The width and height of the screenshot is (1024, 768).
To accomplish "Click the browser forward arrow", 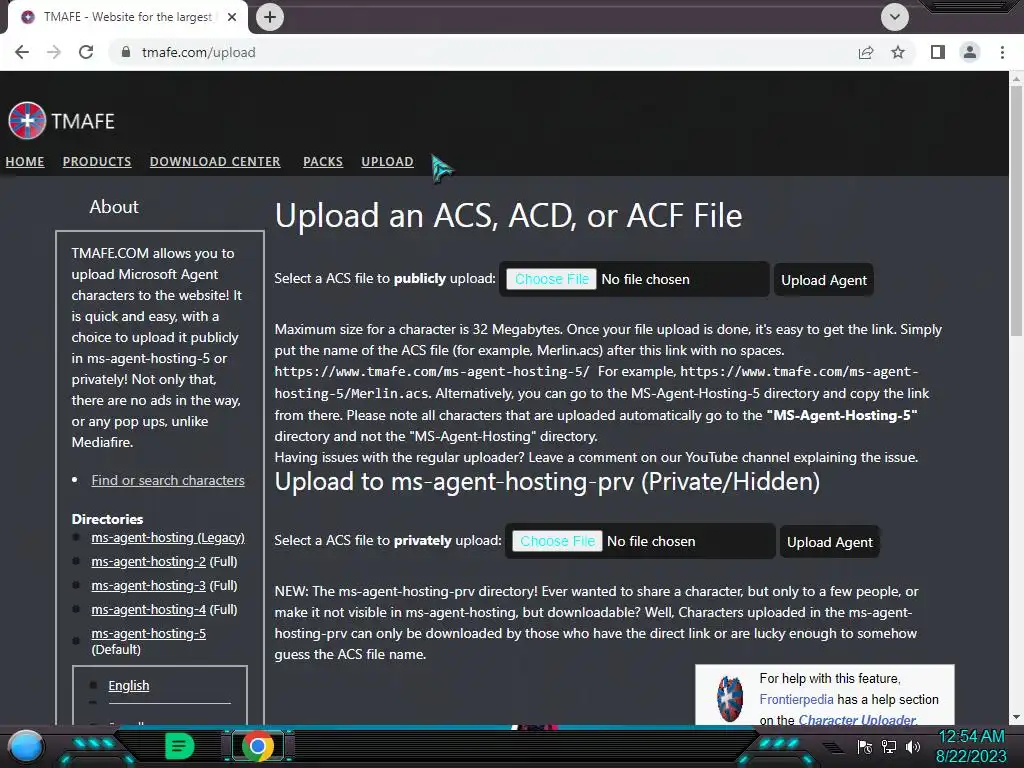I will [54, 52].
